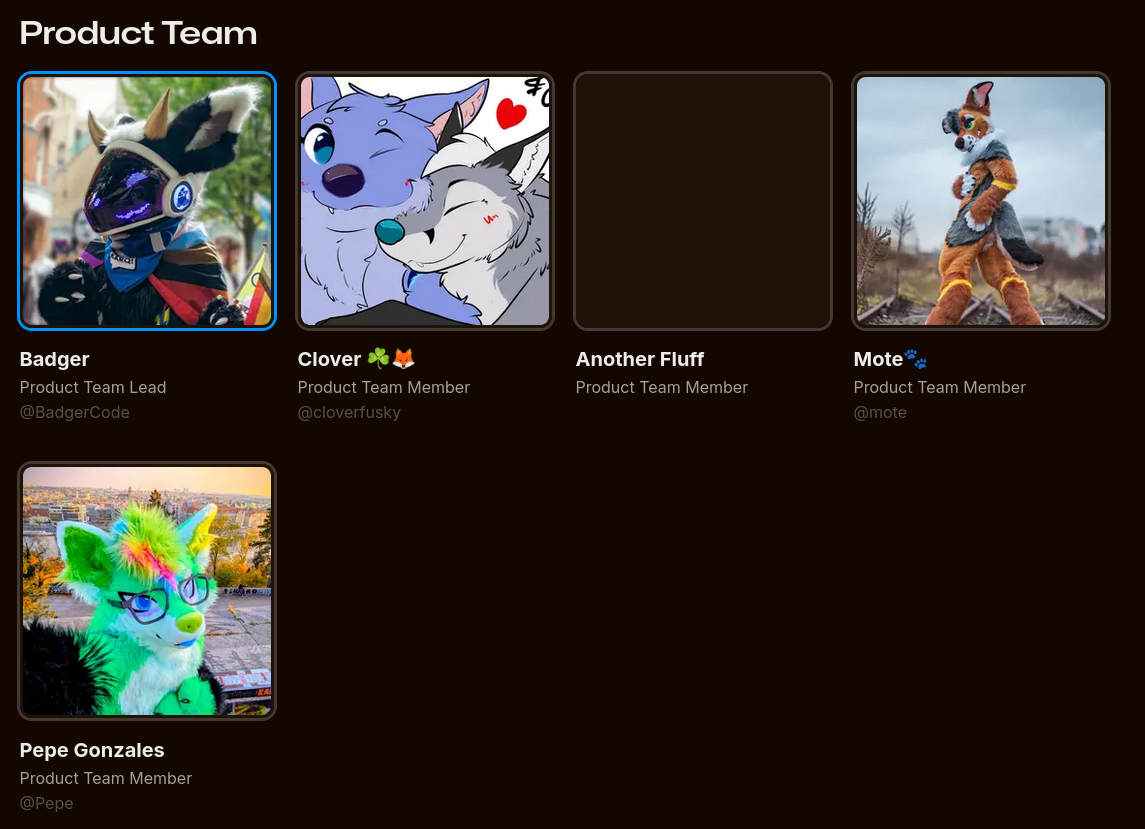Click the shamrock emoji beside Clover
The height and width of the screenshot is (829, 1145).
(378, 359)
